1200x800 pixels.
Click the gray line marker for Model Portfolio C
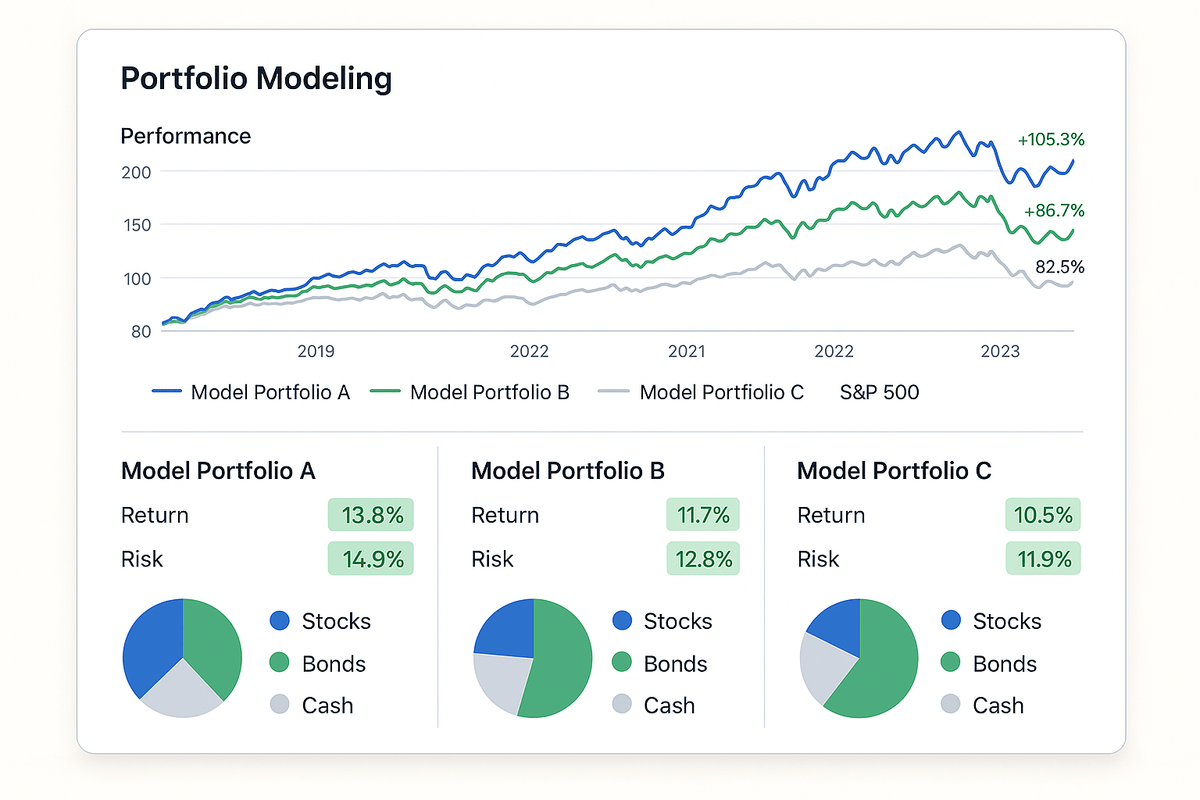tap(614, 392)
